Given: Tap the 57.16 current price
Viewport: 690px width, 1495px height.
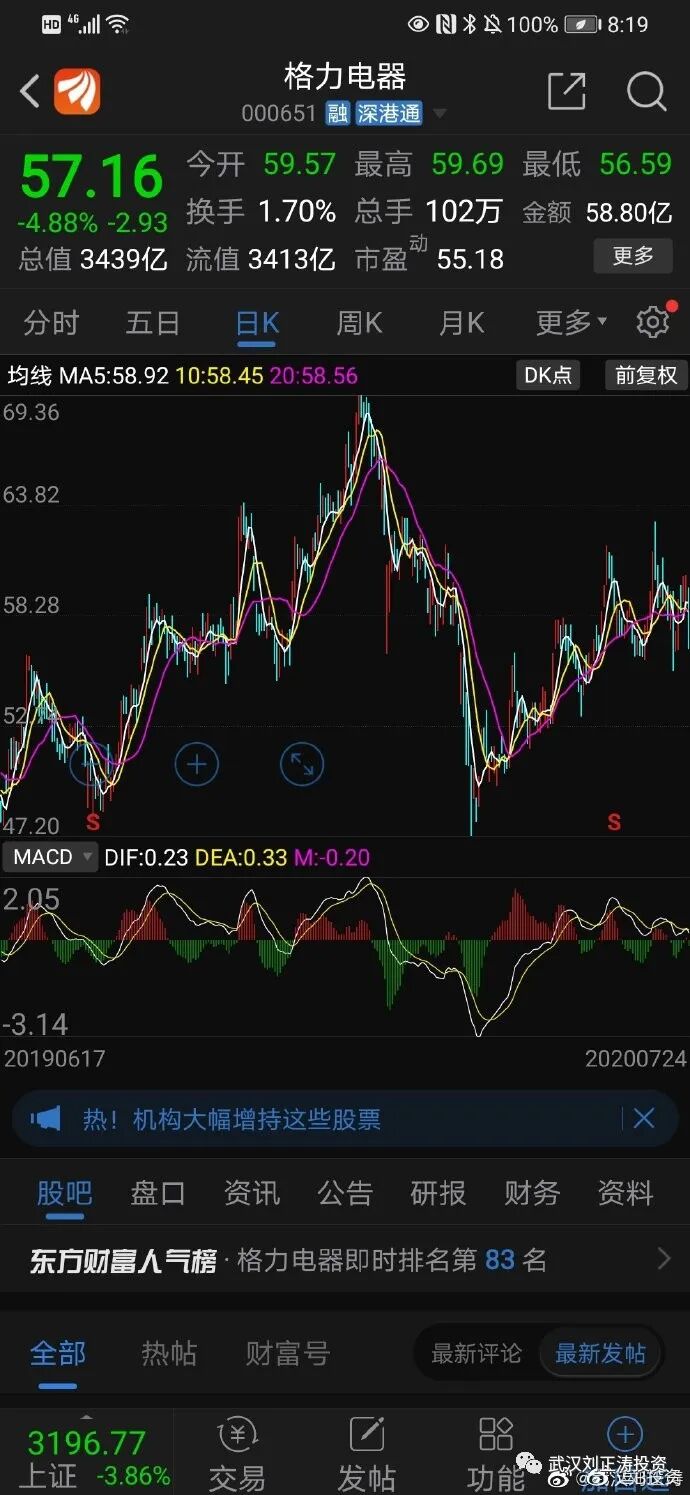Looking at the screenshot, I should click(x=92, y=177).
